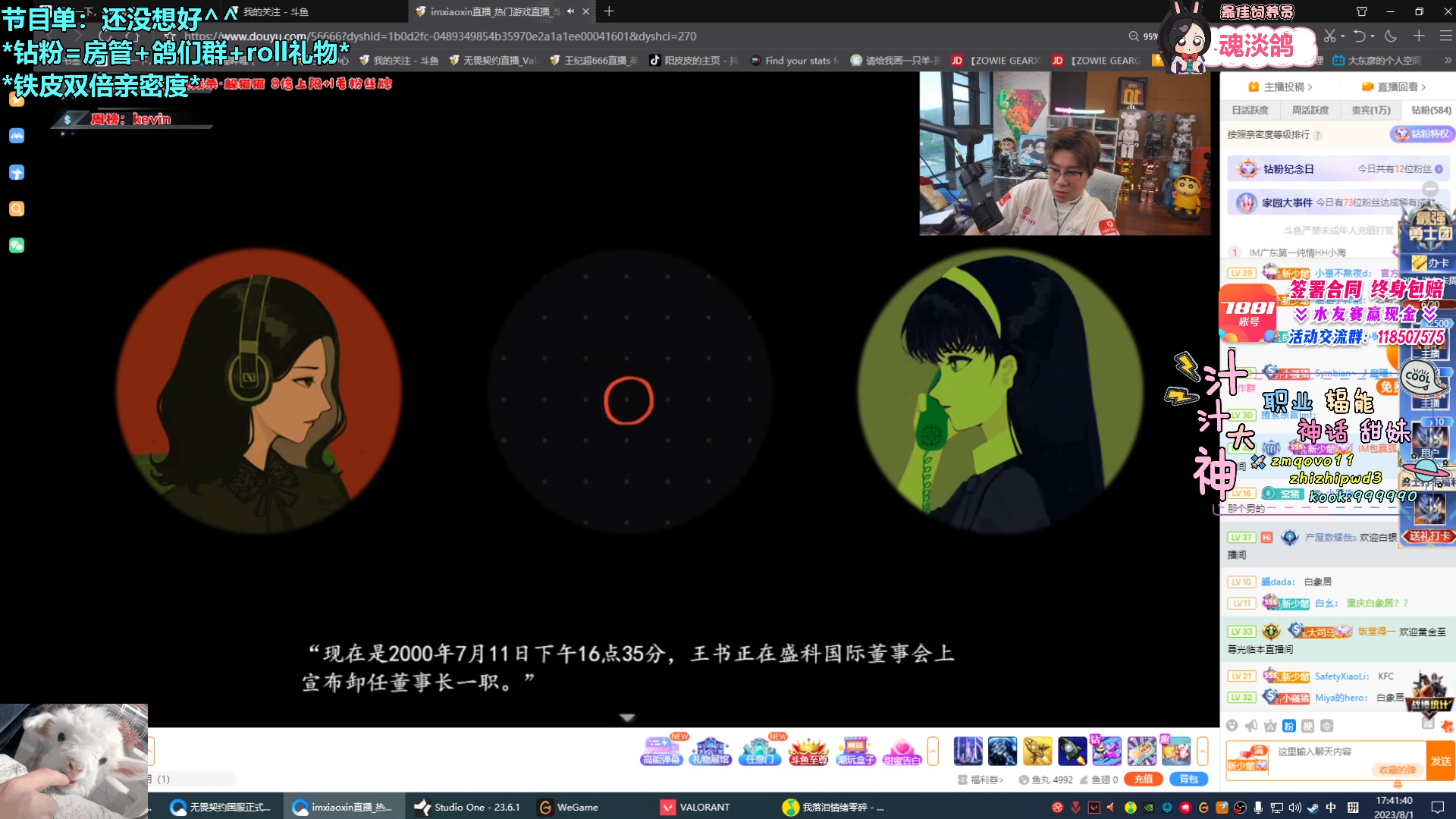The image size is (1456, 819).
Task: Open the system volume tray icon
Action: [1294, 808]
